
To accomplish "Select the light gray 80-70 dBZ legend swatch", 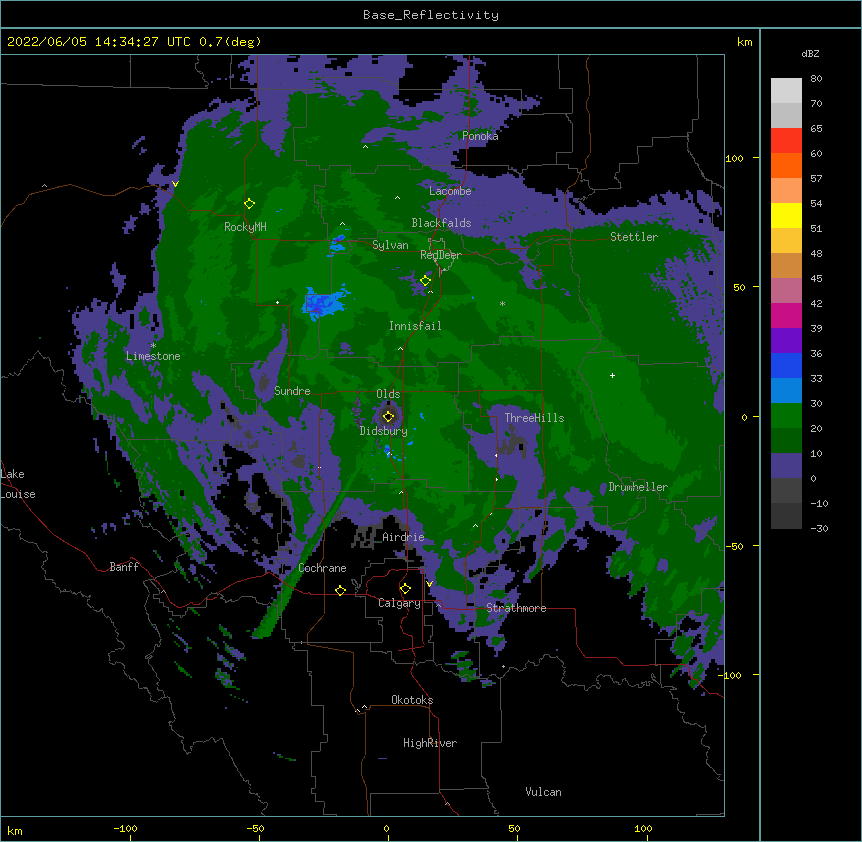I will pyautogui.click(x=786, y=91).
